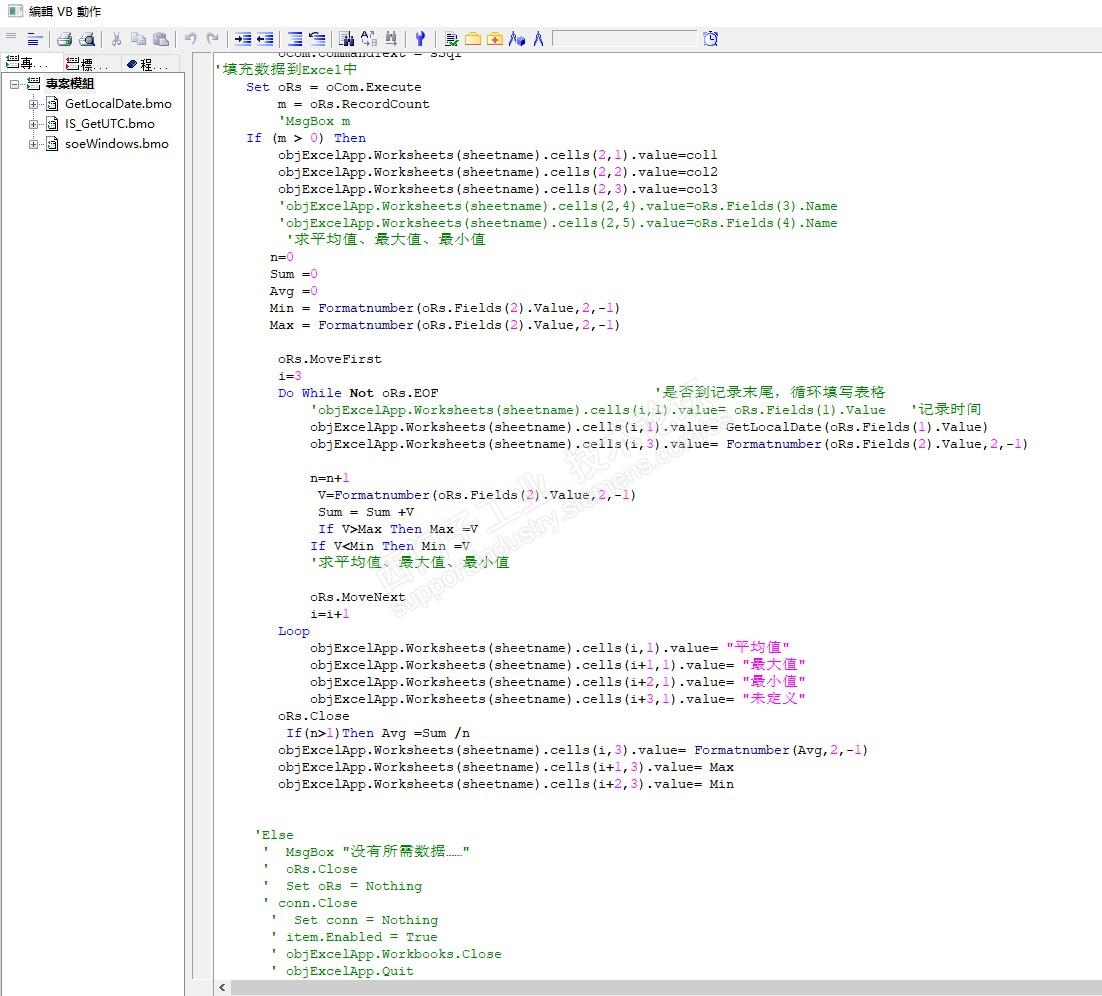This screenshot has width=1102, height=996.
Task: Click the Cut scissors icon
Action: (116, 39)
